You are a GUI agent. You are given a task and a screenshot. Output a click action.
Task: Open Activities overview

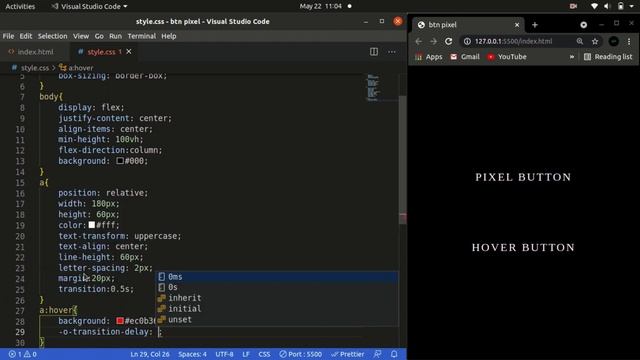(20, 6)
